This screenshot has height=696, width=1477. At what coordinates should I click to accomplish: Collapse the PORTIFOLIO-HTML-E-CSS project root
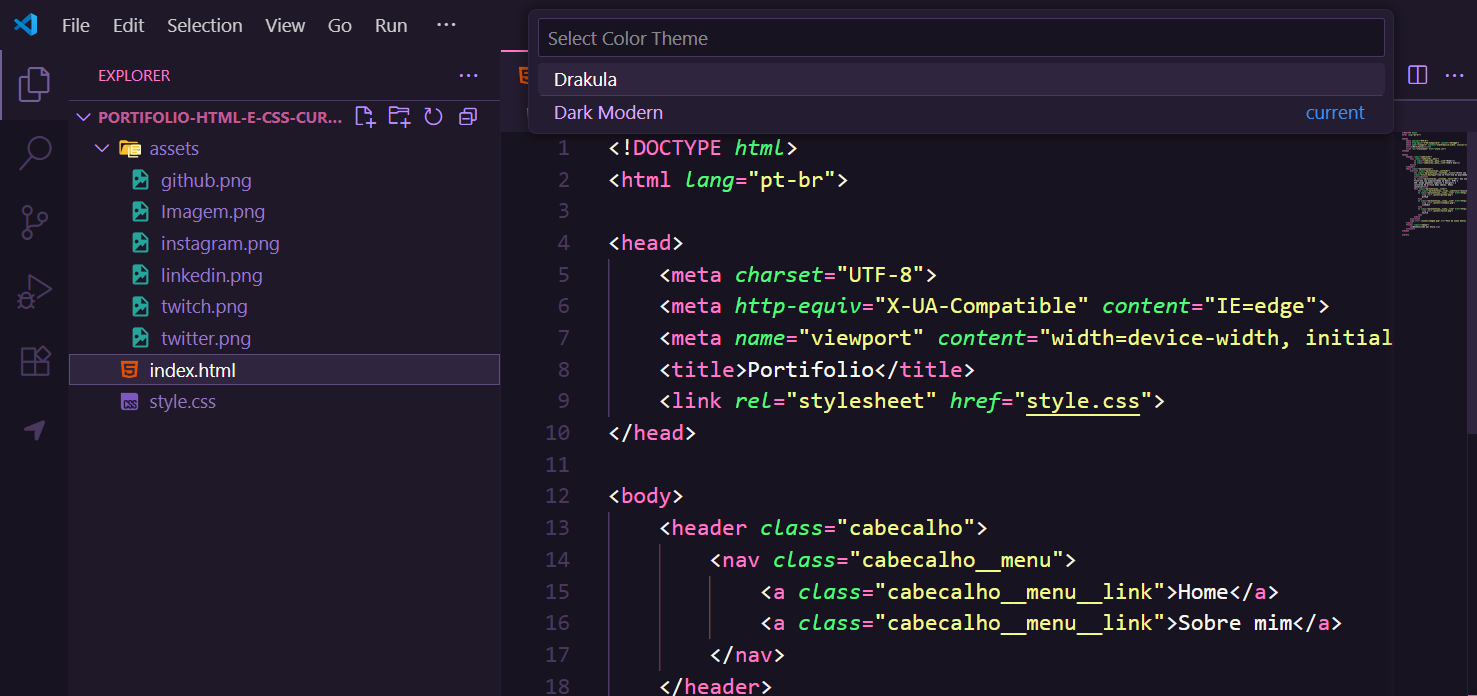(84, 117)
